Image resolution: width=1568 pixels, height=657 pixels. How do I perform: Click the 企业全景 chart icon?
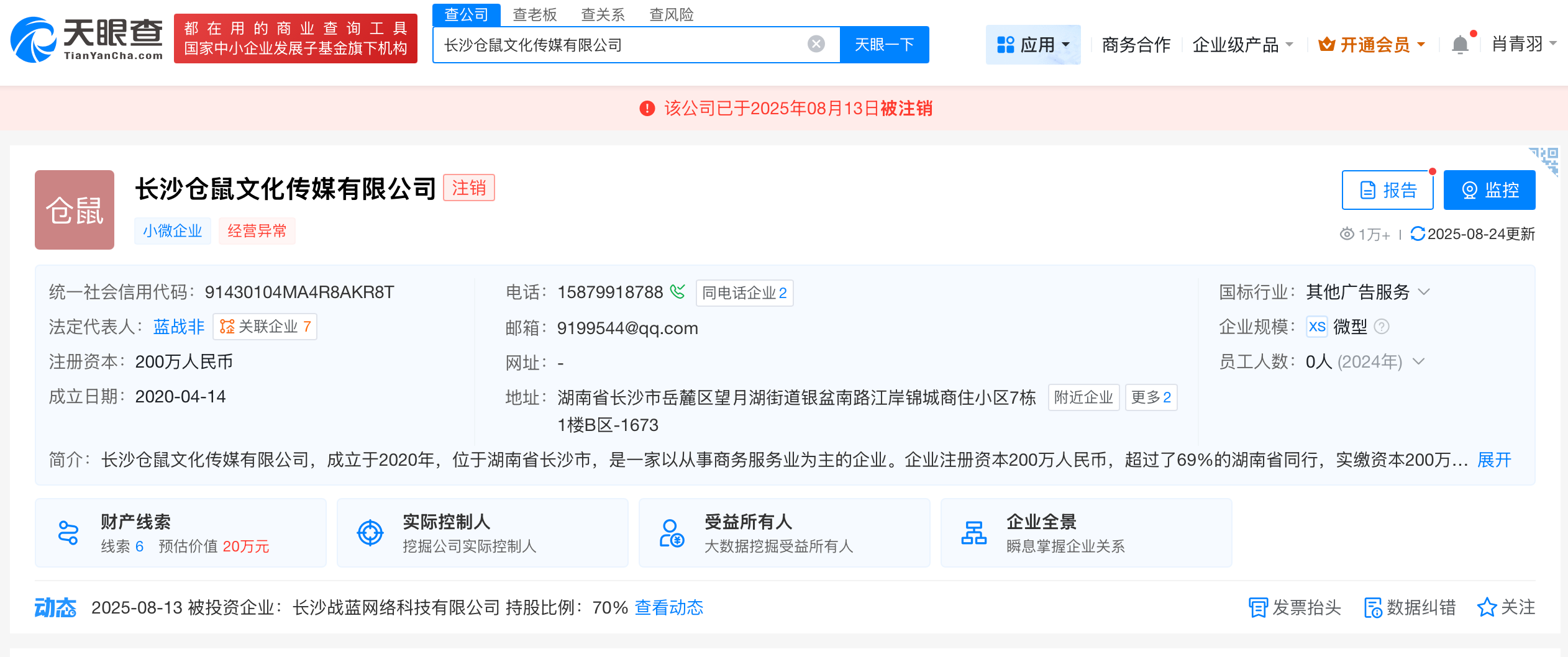click(x=974, y=532)
